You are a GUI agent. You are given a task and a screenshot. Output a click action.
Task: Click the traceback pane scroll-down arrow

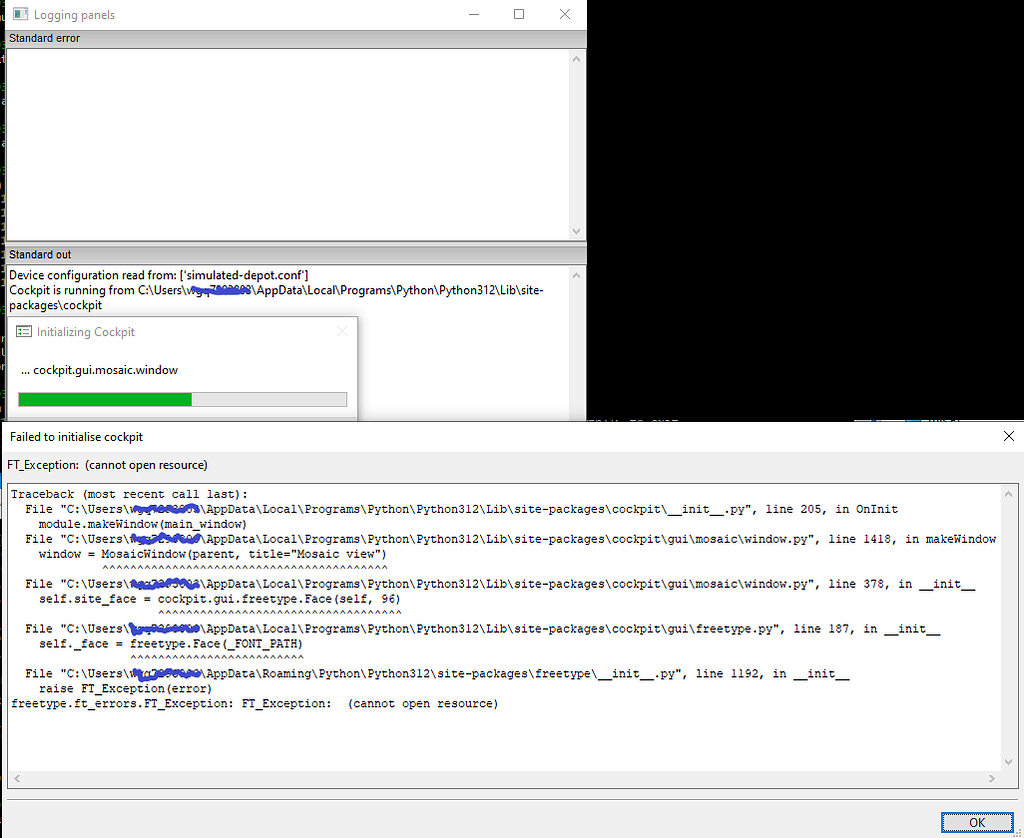coord(1009,760)
